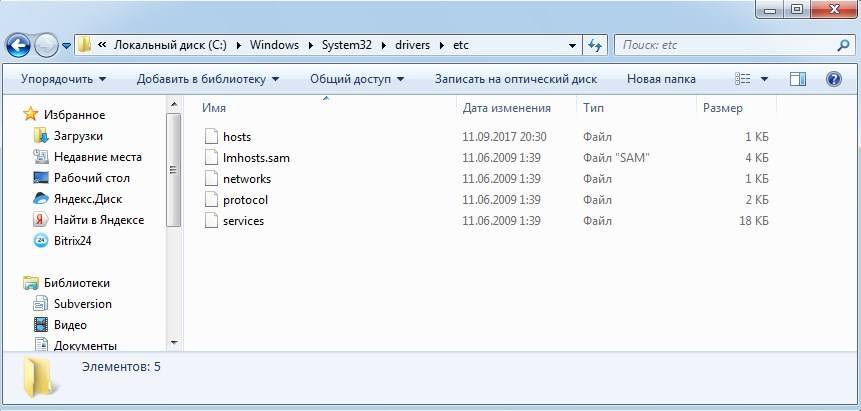Open the help question mark icon
Viewport: 861px width, 411px height.
832,79
